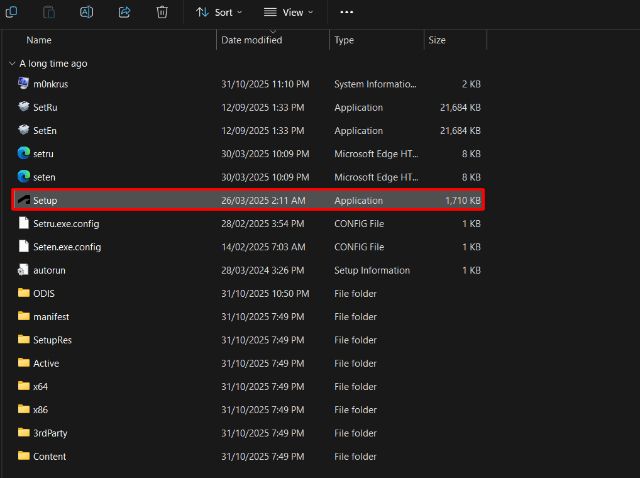Select the m0nkrus system information file icon
The width and height of the screenshot is (640, 478).
point(24,84)
